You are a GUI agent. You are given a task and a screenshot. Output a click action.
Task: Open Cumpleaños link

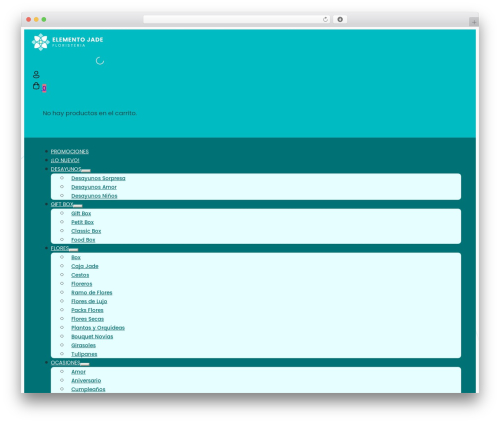click(x=88, y=389)
